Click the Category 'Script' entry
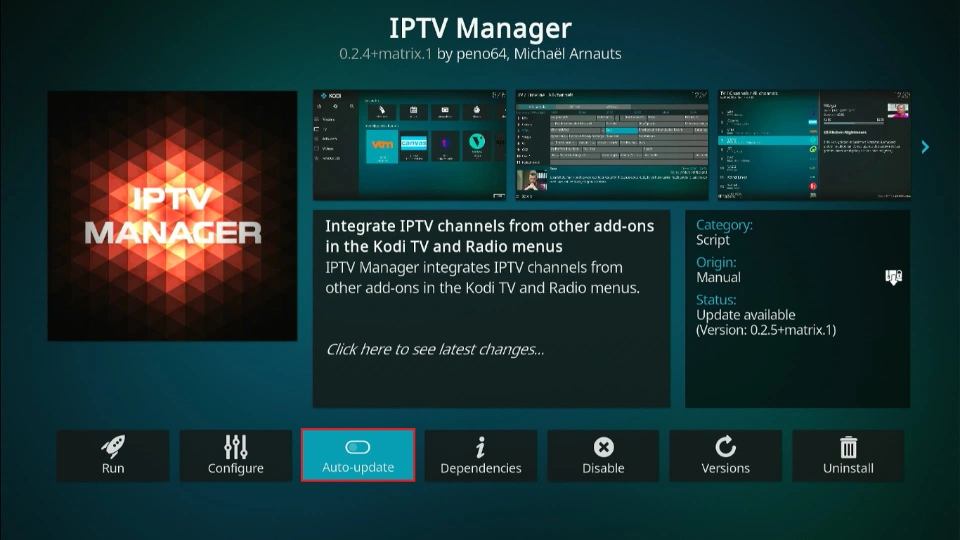Screen dimensions: 960x540 tap(713, 240)
